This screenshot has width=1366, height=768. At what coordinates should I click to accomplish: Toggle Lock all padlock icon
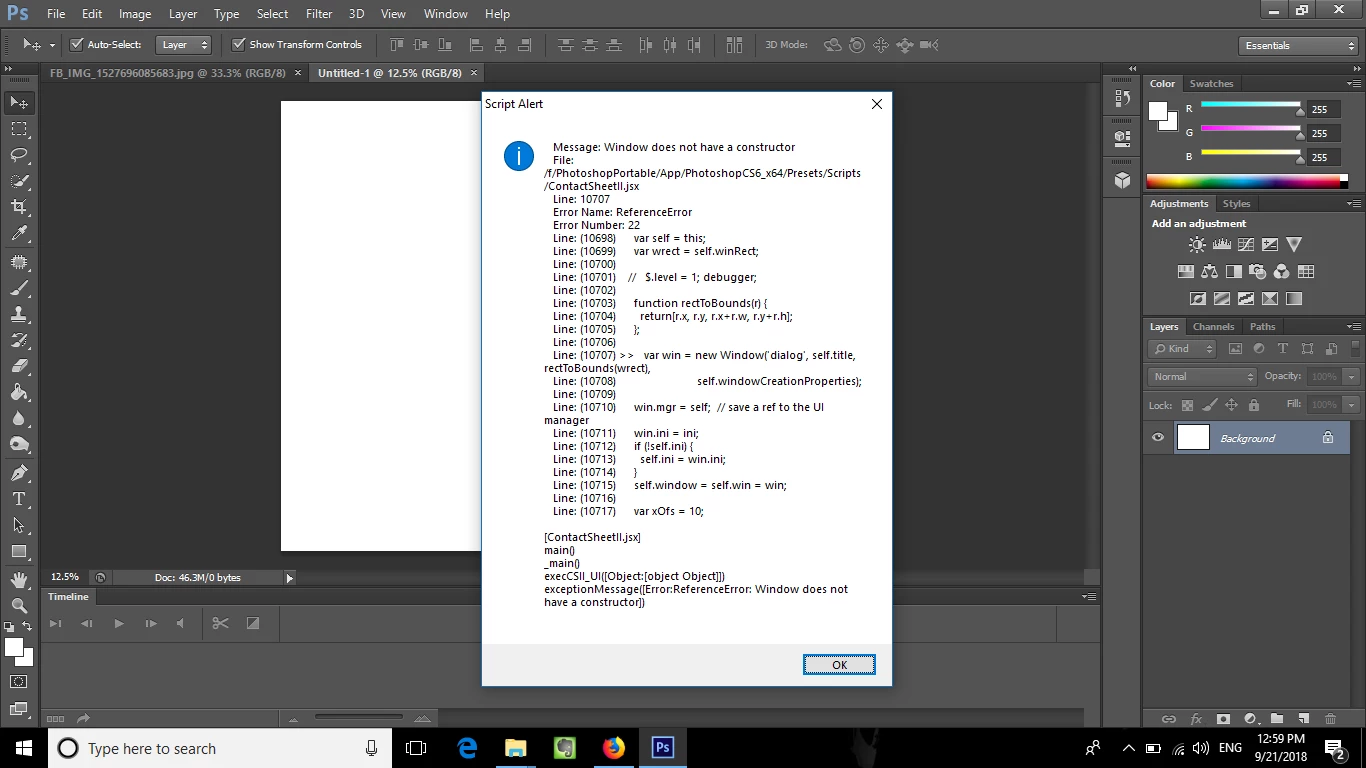tap(1254, 405)
